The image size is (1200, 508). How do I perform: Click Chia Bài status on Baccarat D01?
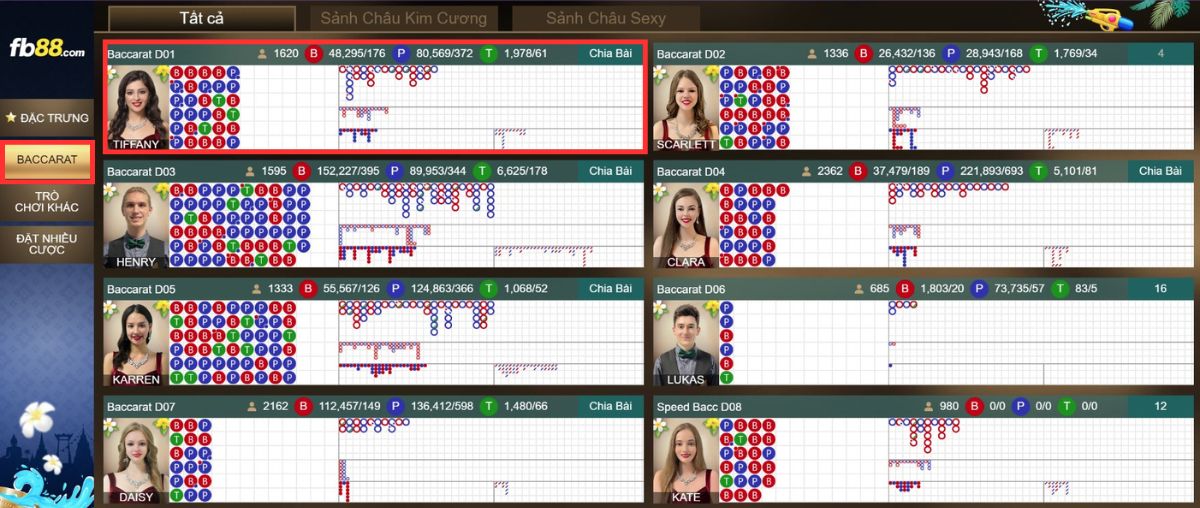tap(610, 54)
